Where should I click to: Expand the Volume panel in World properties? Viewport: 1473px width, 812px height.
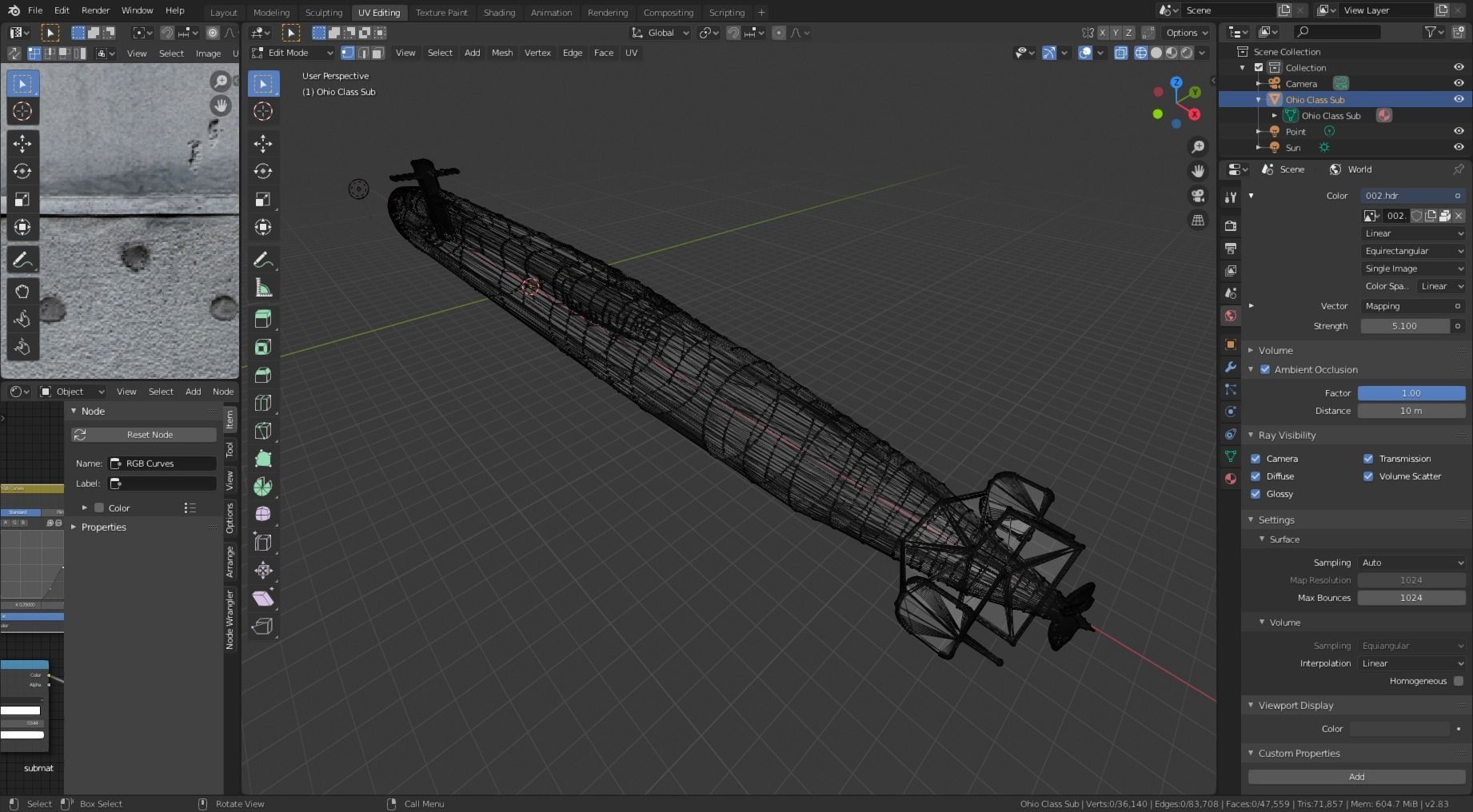[x=1275, y=350]
